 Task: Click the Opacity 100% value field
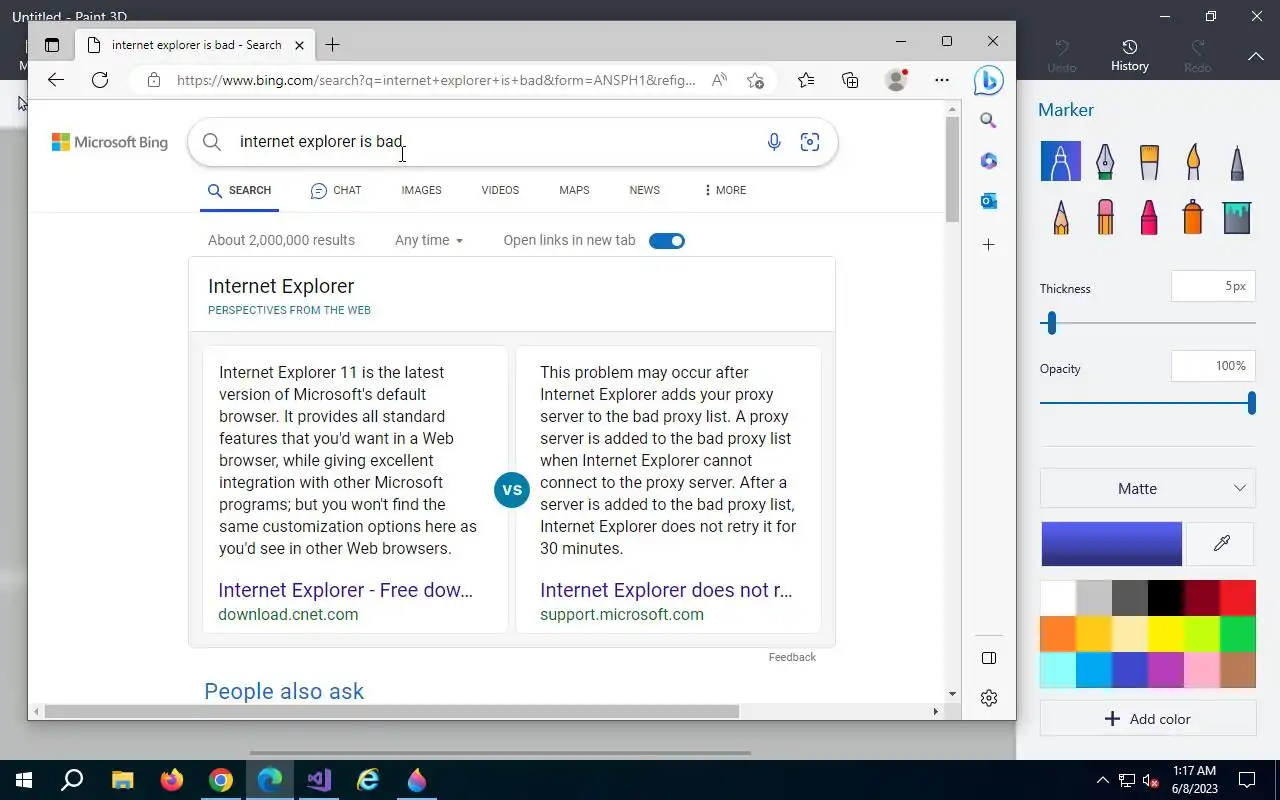(x=1213, y=366)
